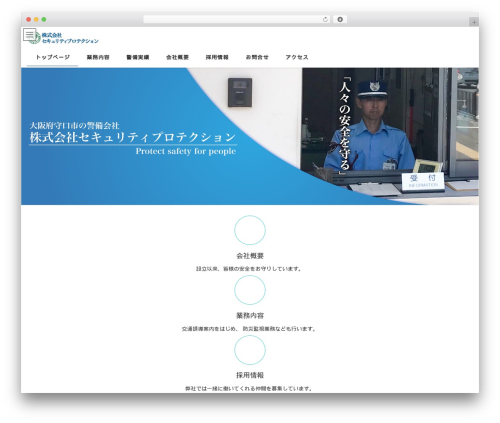Maximize the window with the green button
This screenshot has width=500, height=423.
pos(44,19)
